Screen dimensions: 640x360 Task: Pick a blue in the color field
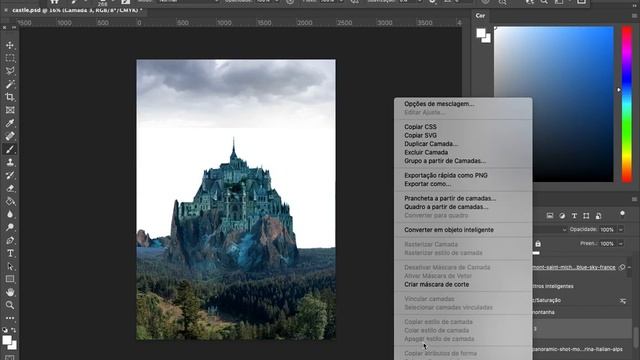coord(553,104)
